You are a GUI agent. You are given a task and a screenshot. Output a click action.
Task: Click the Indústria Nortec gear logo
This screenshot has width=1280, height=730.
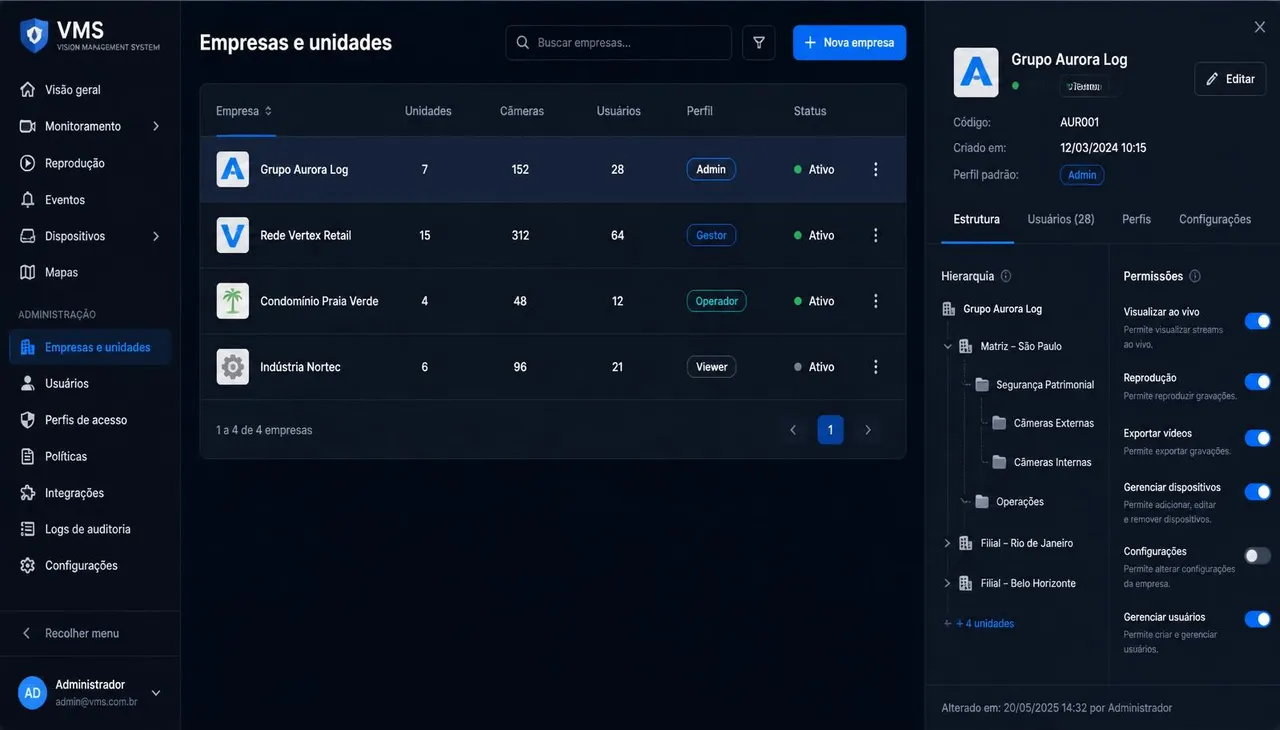coord(233,367)
